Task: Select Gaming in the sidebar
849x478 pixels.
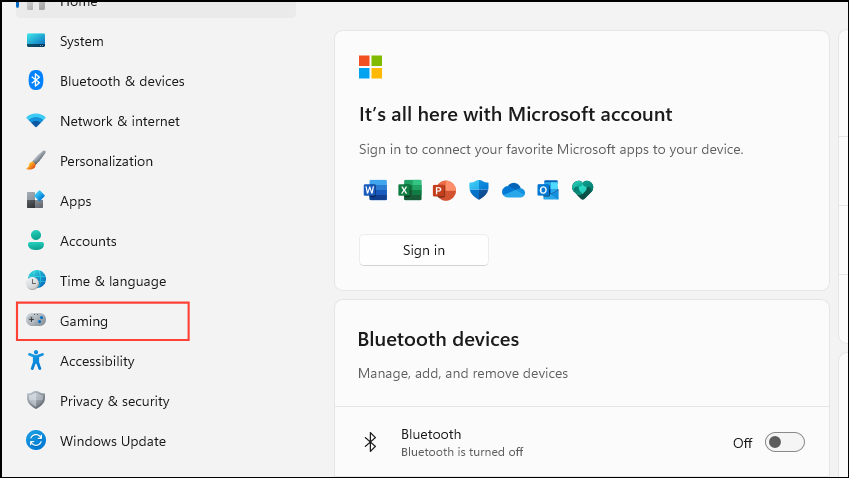Action: [x=103, y=321]
